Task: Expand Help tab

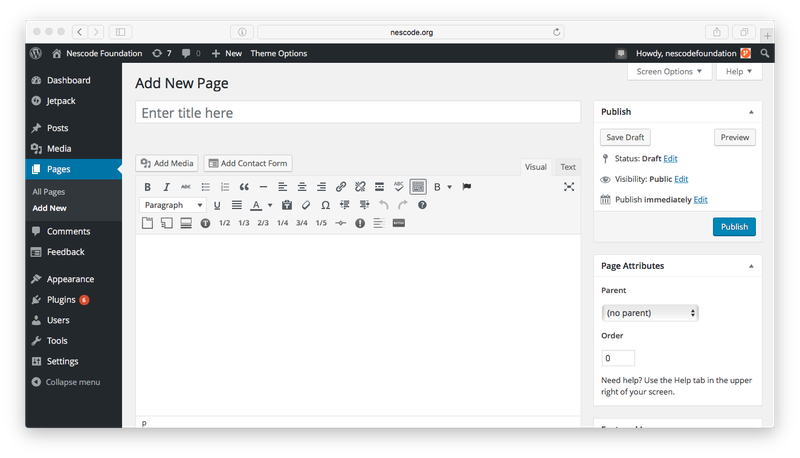Action: pos(739,71)
